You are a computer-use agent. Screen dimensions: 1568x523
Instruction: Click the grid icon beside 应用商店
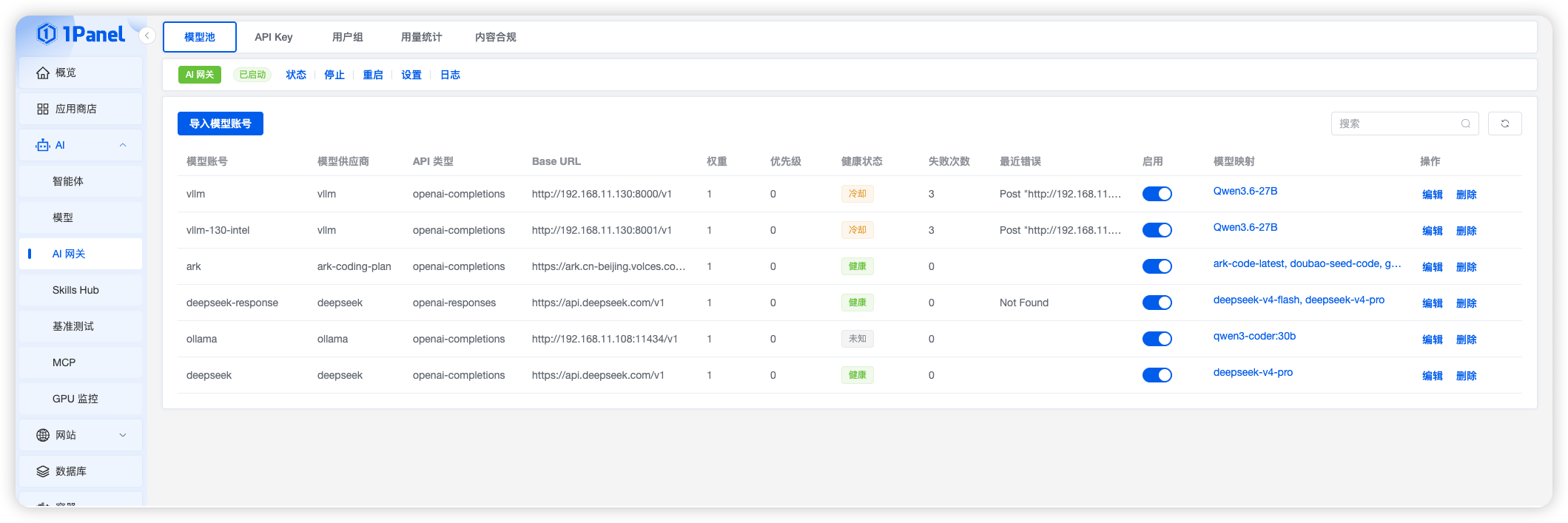[43, 109]
